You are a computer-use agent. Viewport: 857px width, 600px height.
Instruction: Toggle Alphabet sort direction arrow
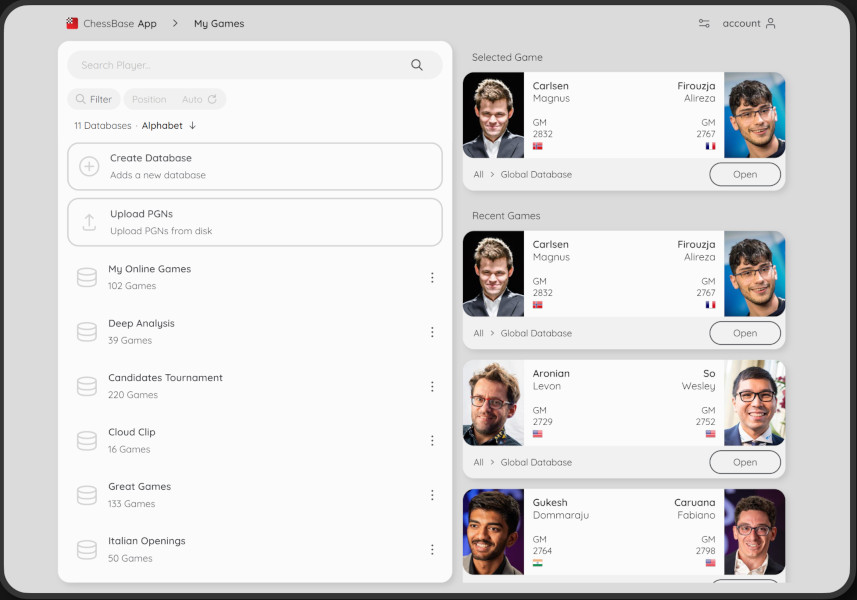pyautogui.click(x=193, y=126)
